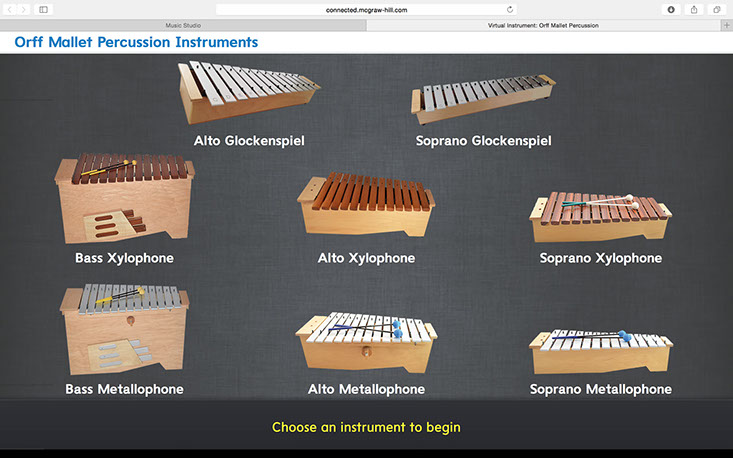Go back with the browser back arrow
Screen dimensions: 733x458
coord(10,9)
